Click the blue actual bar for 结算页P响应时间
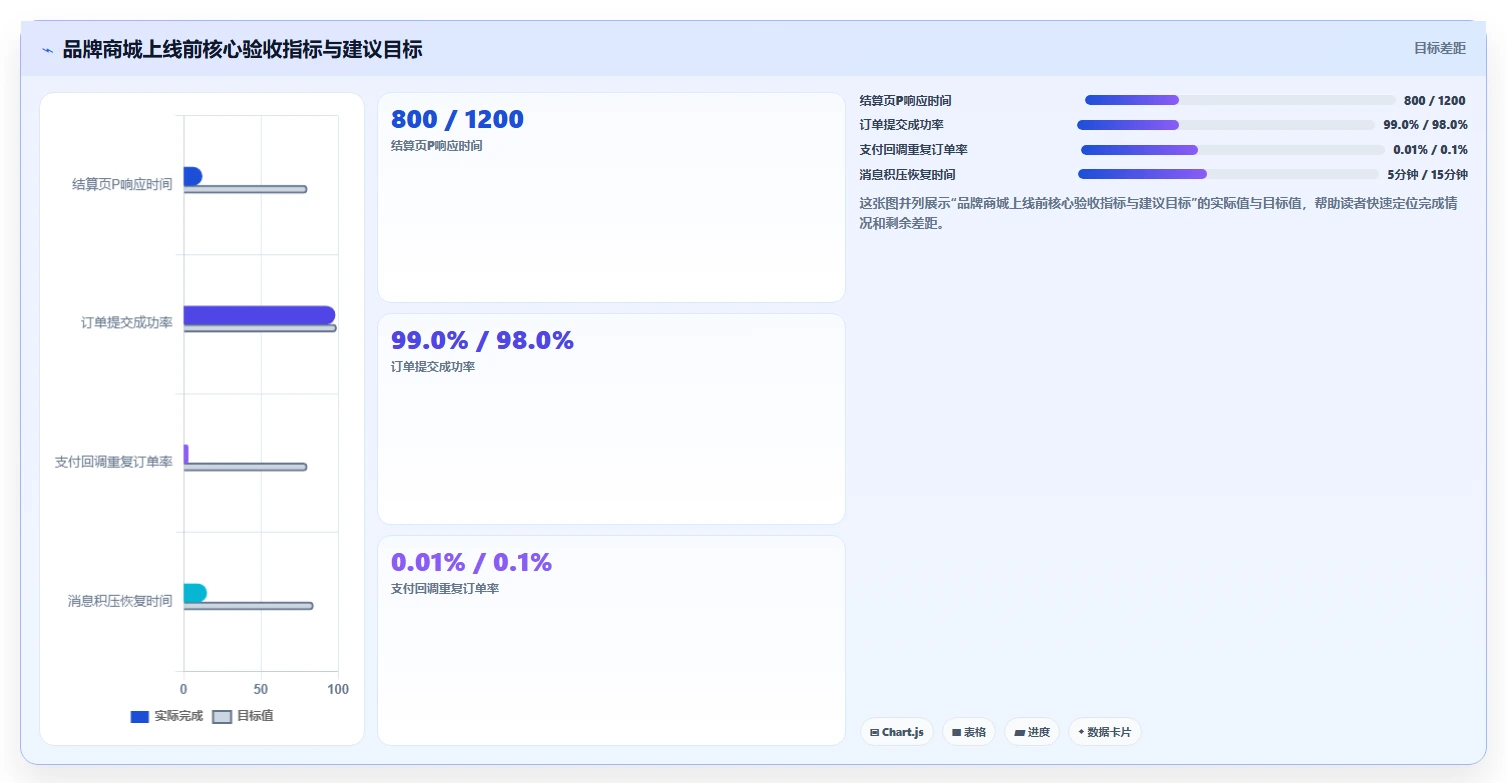This screenshot has width=1507, height=783. [192, 176]
